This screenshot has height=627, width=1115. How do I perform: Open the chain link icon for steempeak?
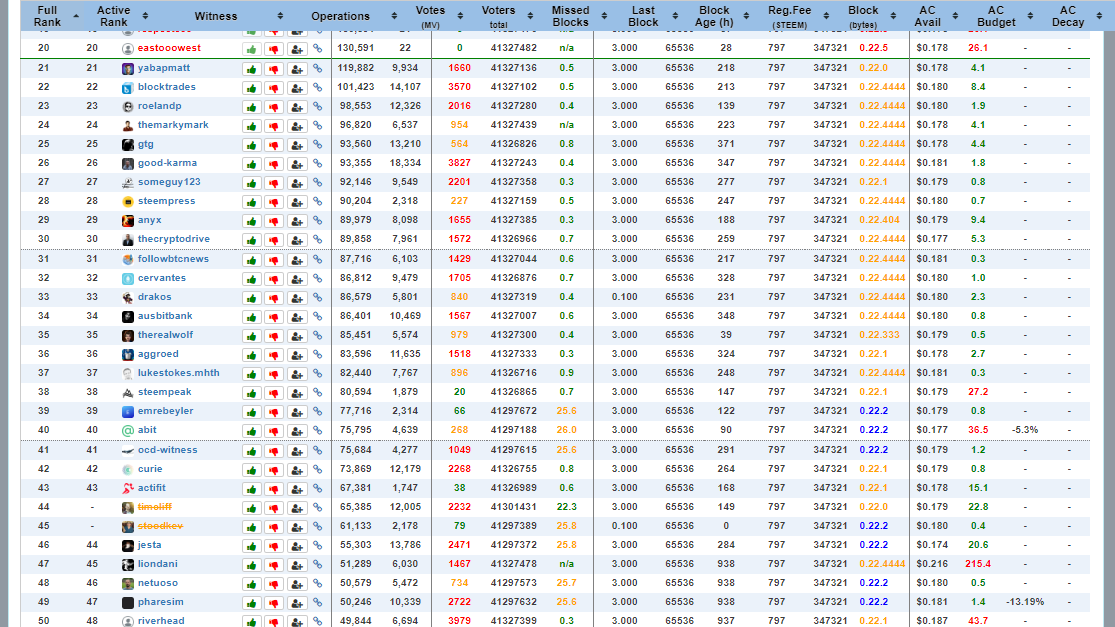318,392
